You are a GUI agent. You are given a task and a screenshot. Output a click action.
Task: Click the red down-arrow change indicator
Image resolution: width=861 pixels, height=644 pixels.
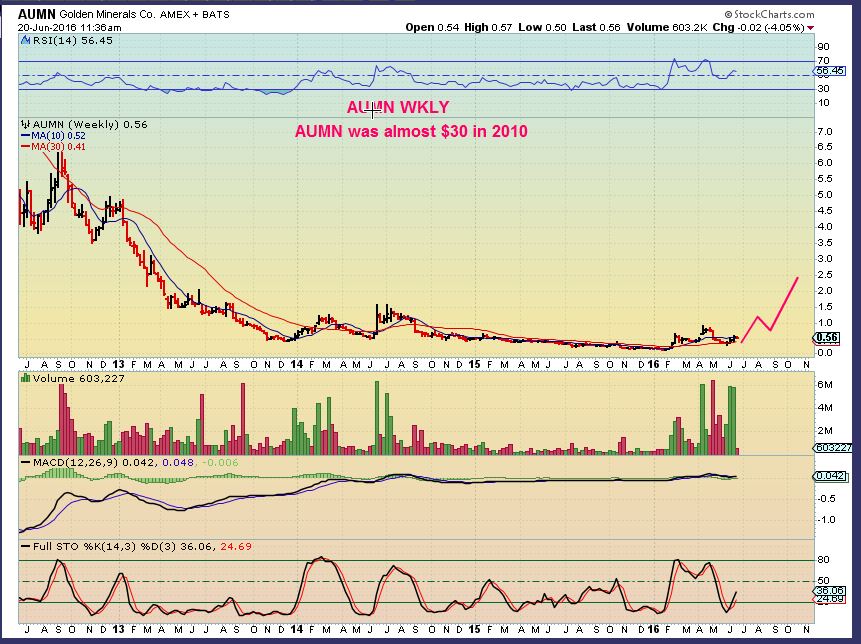(x=810, y=28)
